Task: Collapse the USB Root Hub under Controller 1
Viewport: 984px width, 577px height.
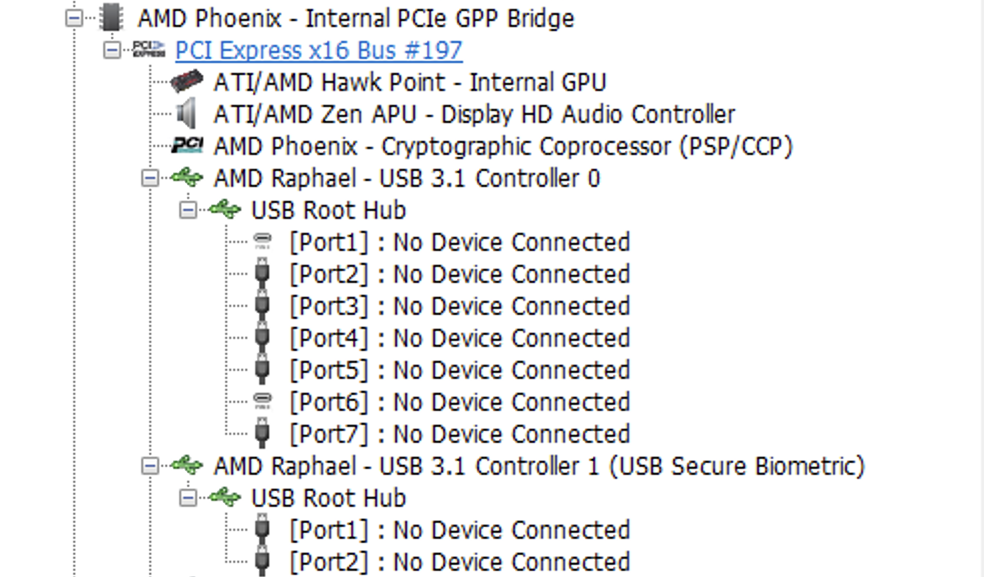Action: point(188,498)
